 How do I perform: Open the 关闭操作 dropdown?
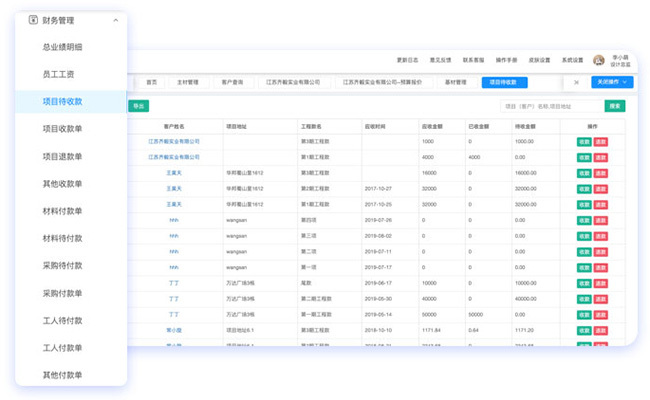point(612,83)
